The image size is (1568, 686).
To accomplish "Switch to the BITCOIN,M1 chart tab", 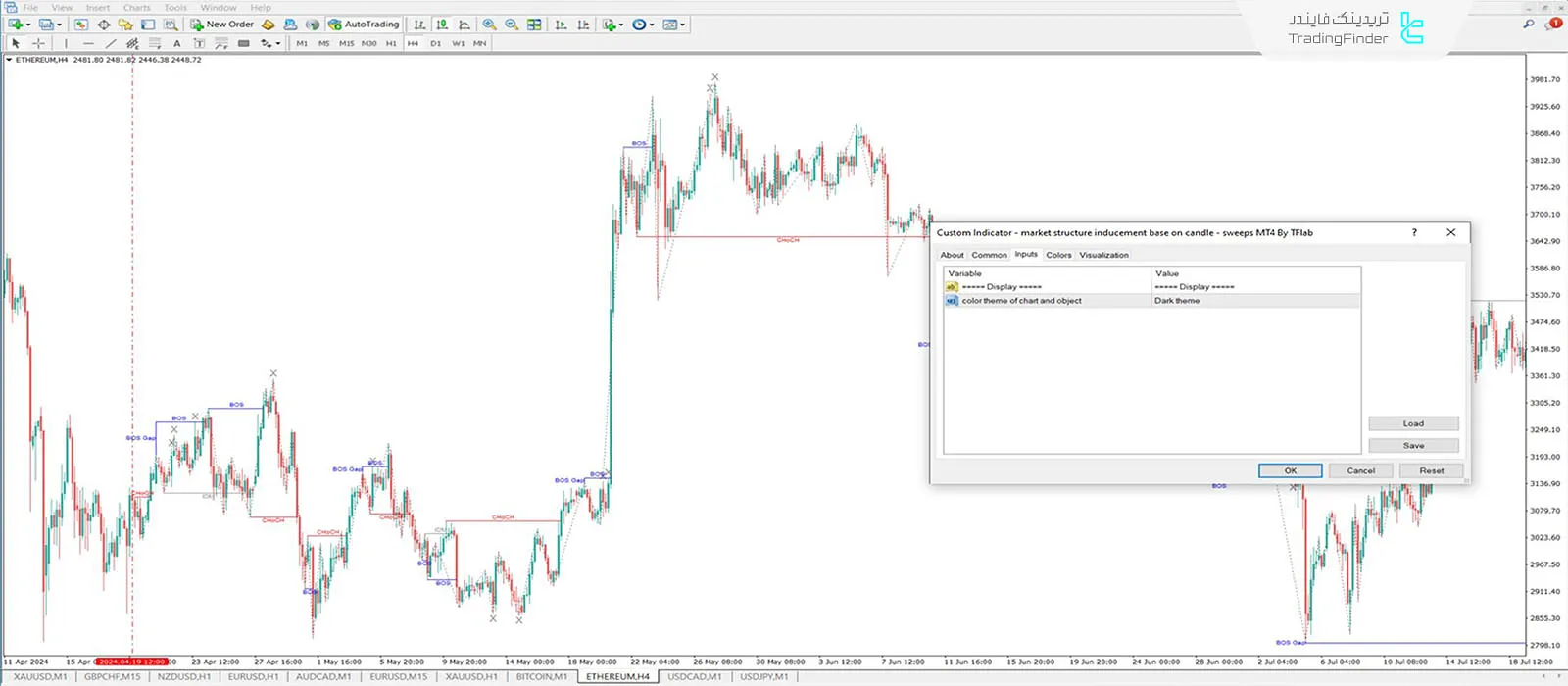I will click(x=542, y=676).
